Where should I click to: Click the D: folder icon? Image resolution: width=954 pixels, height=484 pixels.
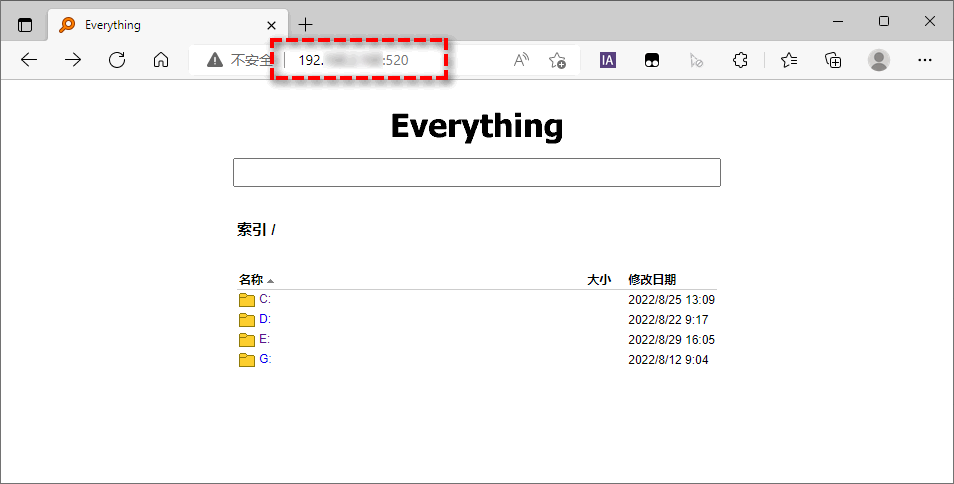(x=246, y=320)
